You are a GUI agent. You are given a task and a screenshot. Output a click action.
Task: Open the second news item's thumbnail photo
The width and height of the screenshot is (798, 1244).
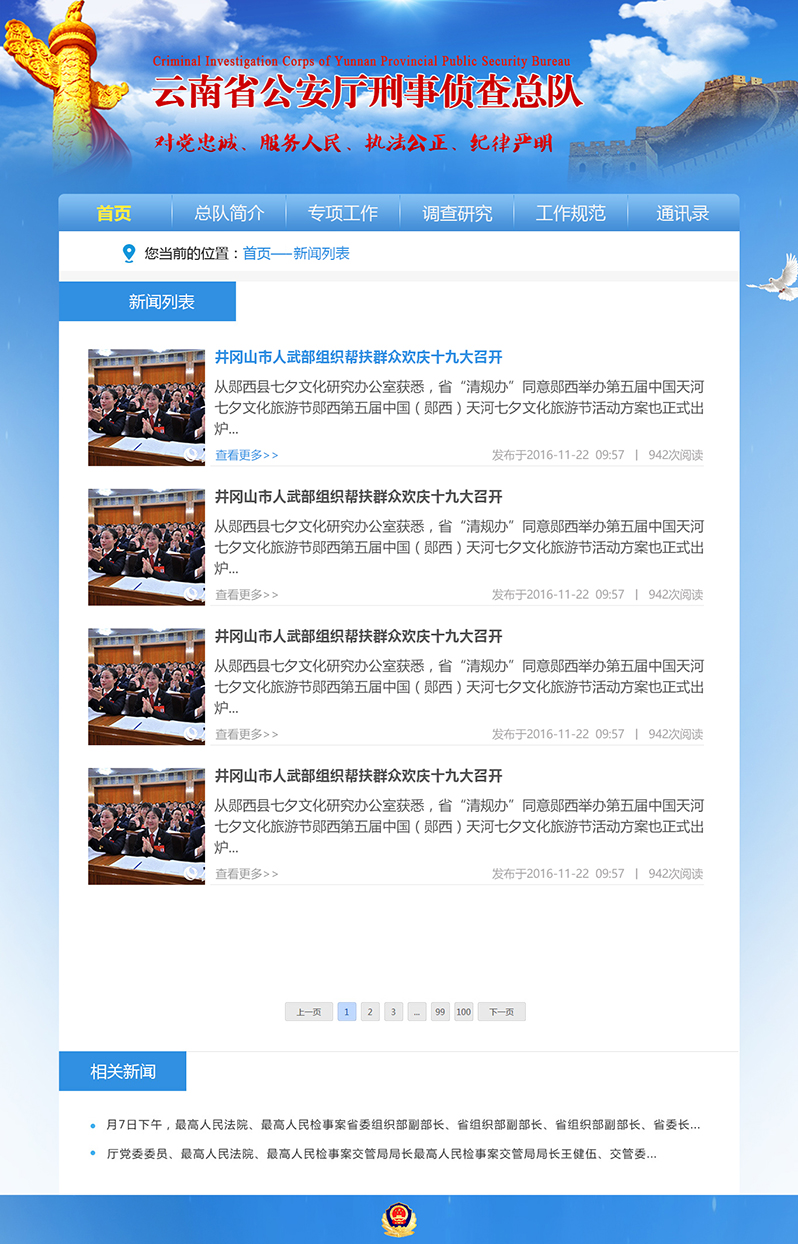[146, 547]
